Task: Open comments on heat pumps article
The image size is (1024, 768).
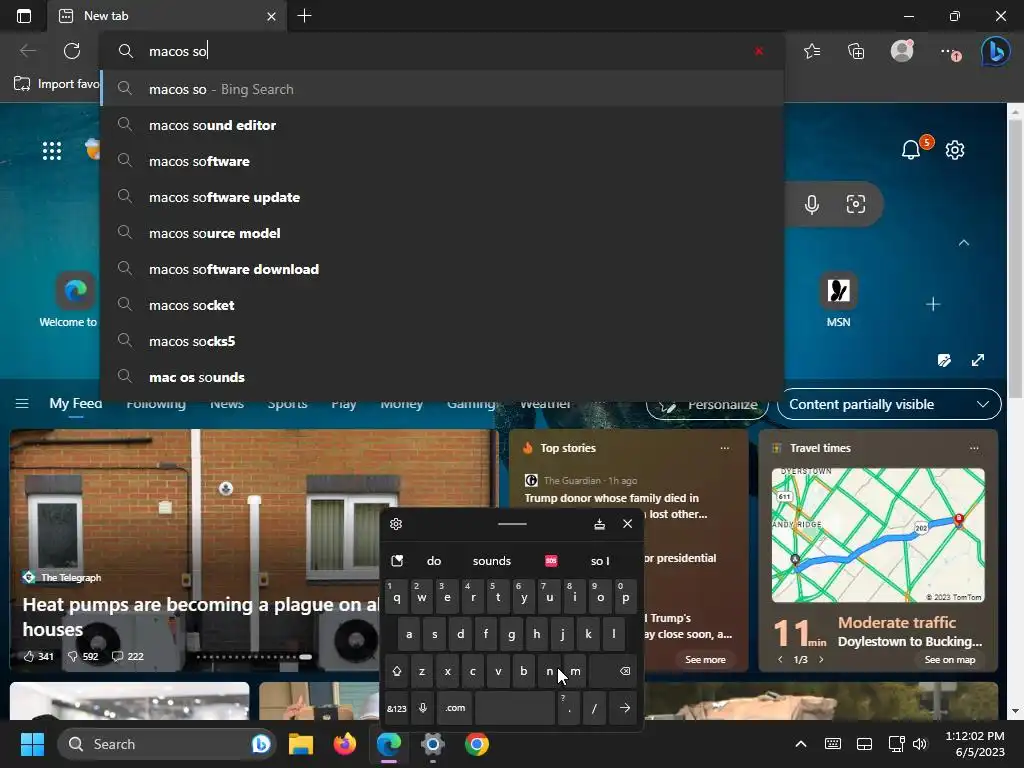Action: pos(127,656)
